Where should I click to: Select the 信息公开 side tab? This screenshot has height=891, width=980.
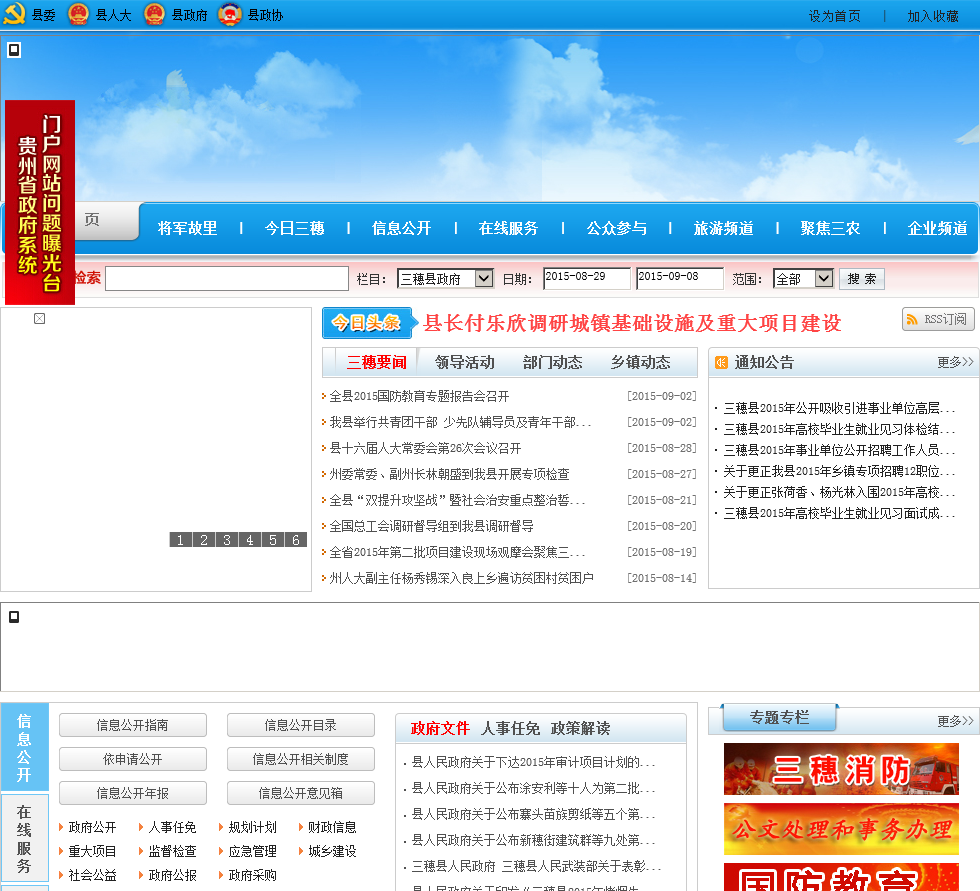tap(24, 748)
